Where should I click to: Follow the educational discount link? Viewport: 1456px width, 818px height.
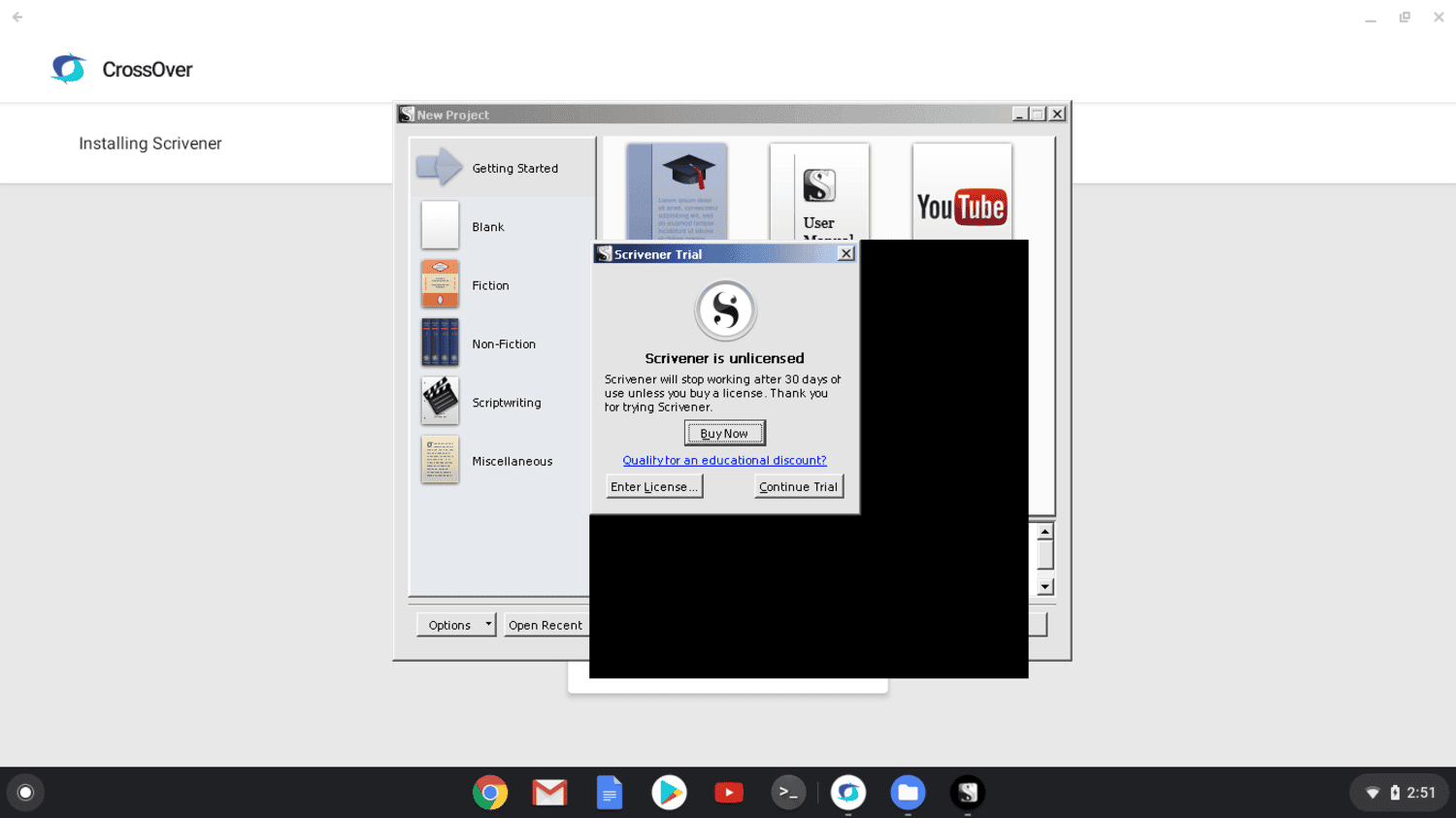point(724,460)
